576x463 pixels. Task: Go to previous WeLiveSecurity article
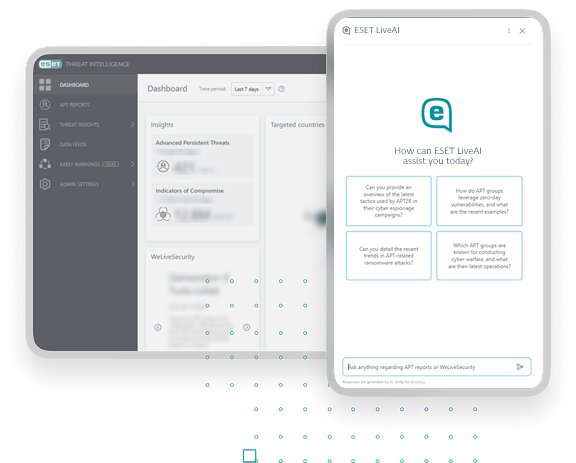coord(158,327)
